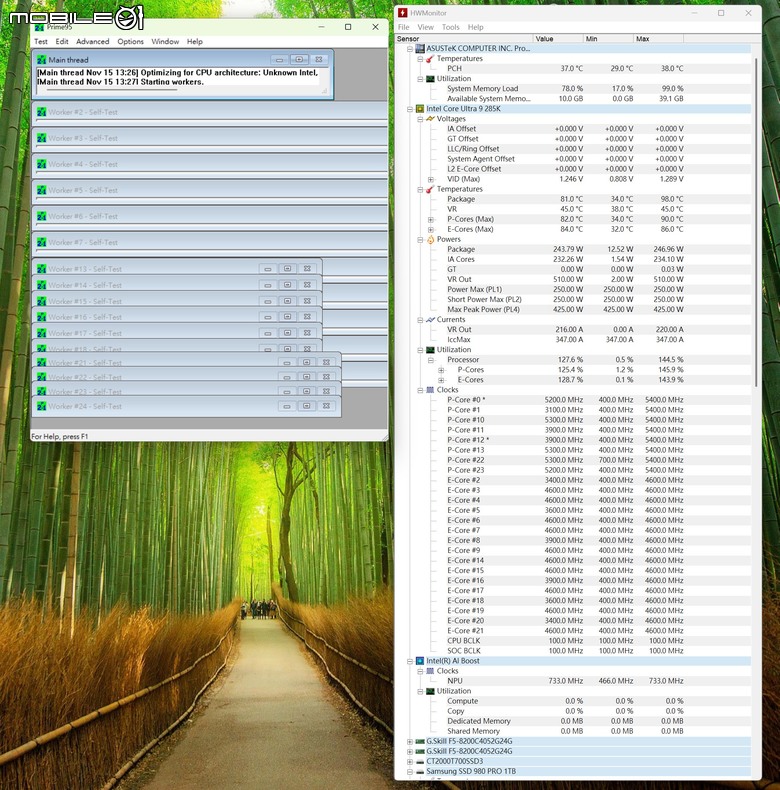
Task: Open the Advanced menu in Prime95
Action: click(x=93, y=42)
